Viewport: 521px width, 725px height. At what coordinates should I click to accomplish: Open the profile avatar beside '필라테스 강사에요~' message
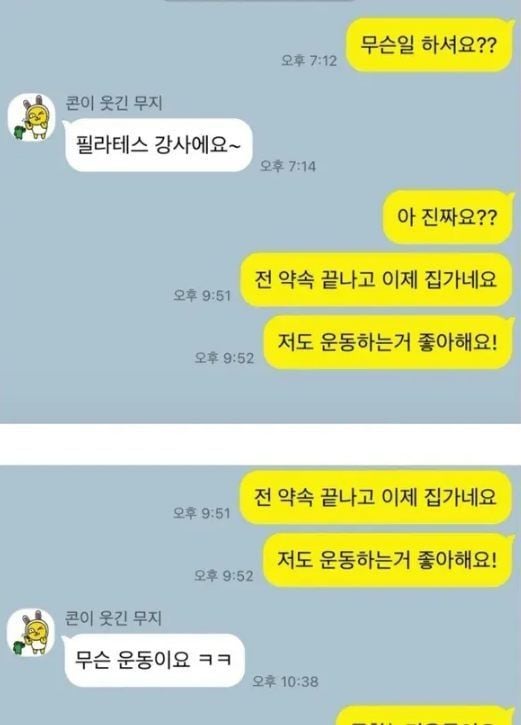pos(31,117)
